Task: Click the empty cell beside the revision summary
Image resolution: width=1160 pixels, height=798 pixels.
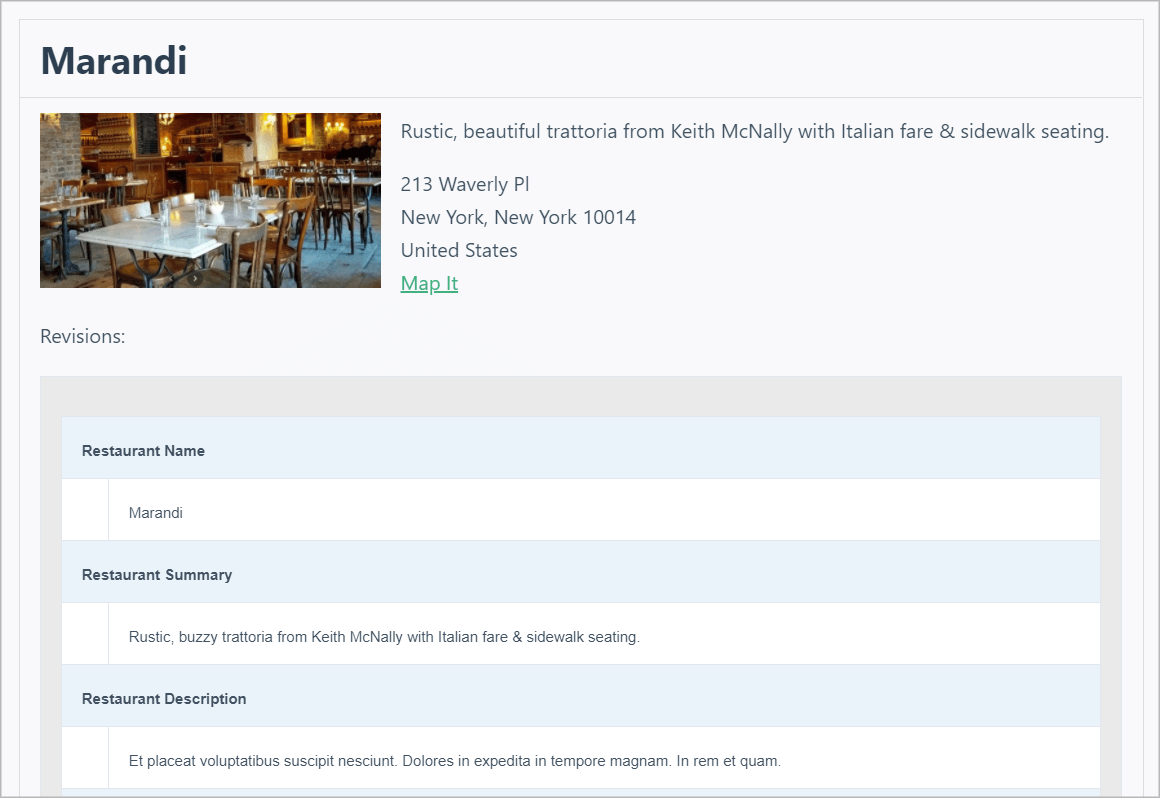Action: [85, 634]
